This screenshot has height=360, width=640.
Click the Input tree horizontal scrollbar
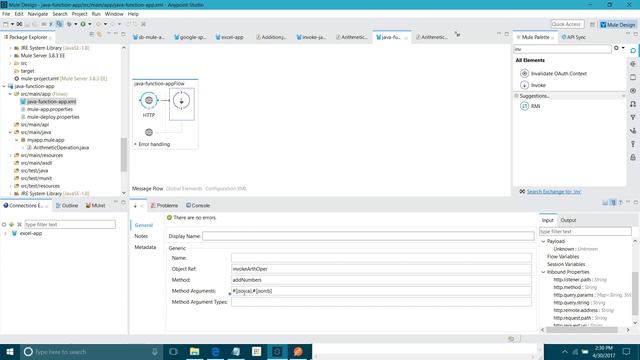click(x=583, y=330)
